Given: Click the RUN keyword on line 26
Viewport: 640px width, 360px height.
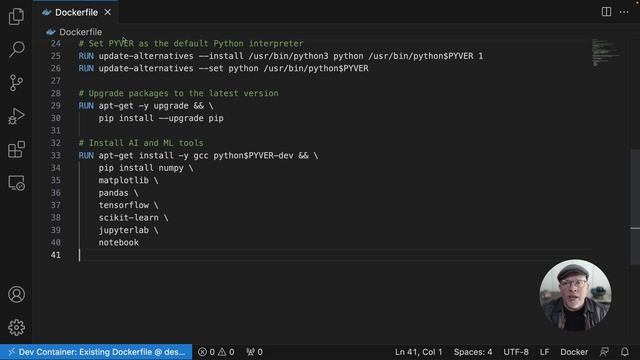Looking at the screenshot, I should point(86,68).
